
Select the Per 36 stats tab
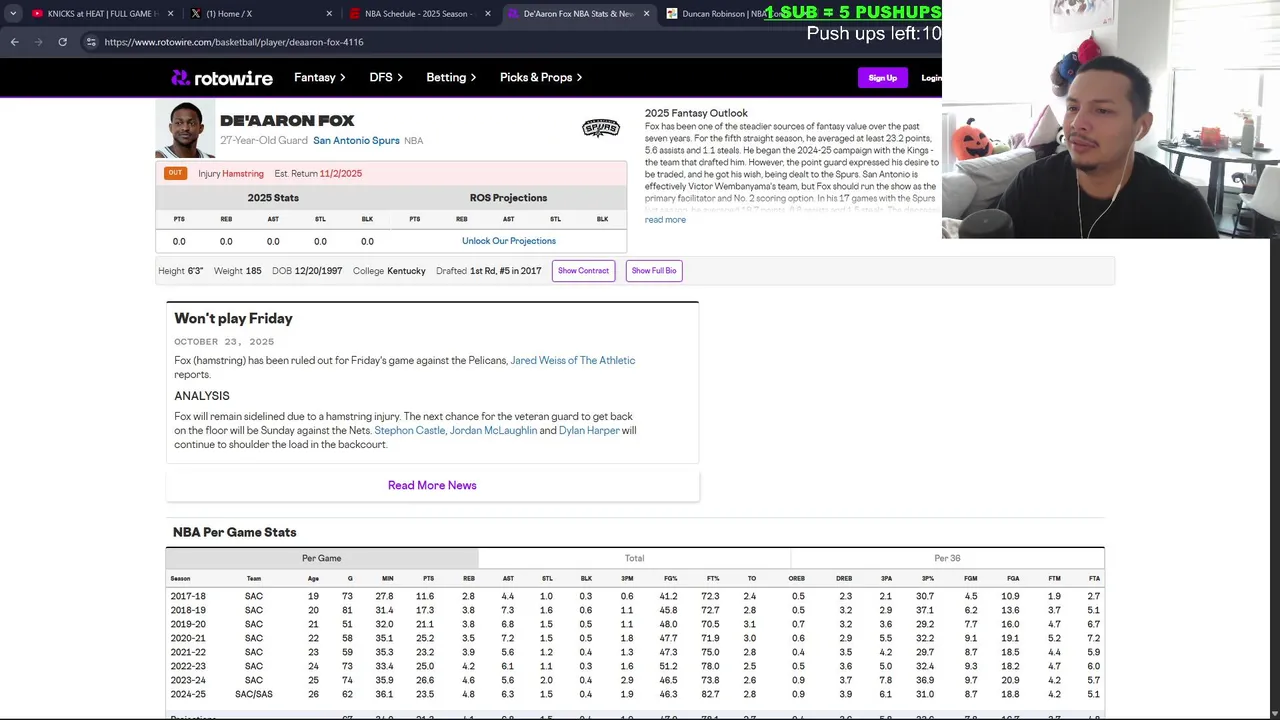pyautogui.click(x=947, y=558)
